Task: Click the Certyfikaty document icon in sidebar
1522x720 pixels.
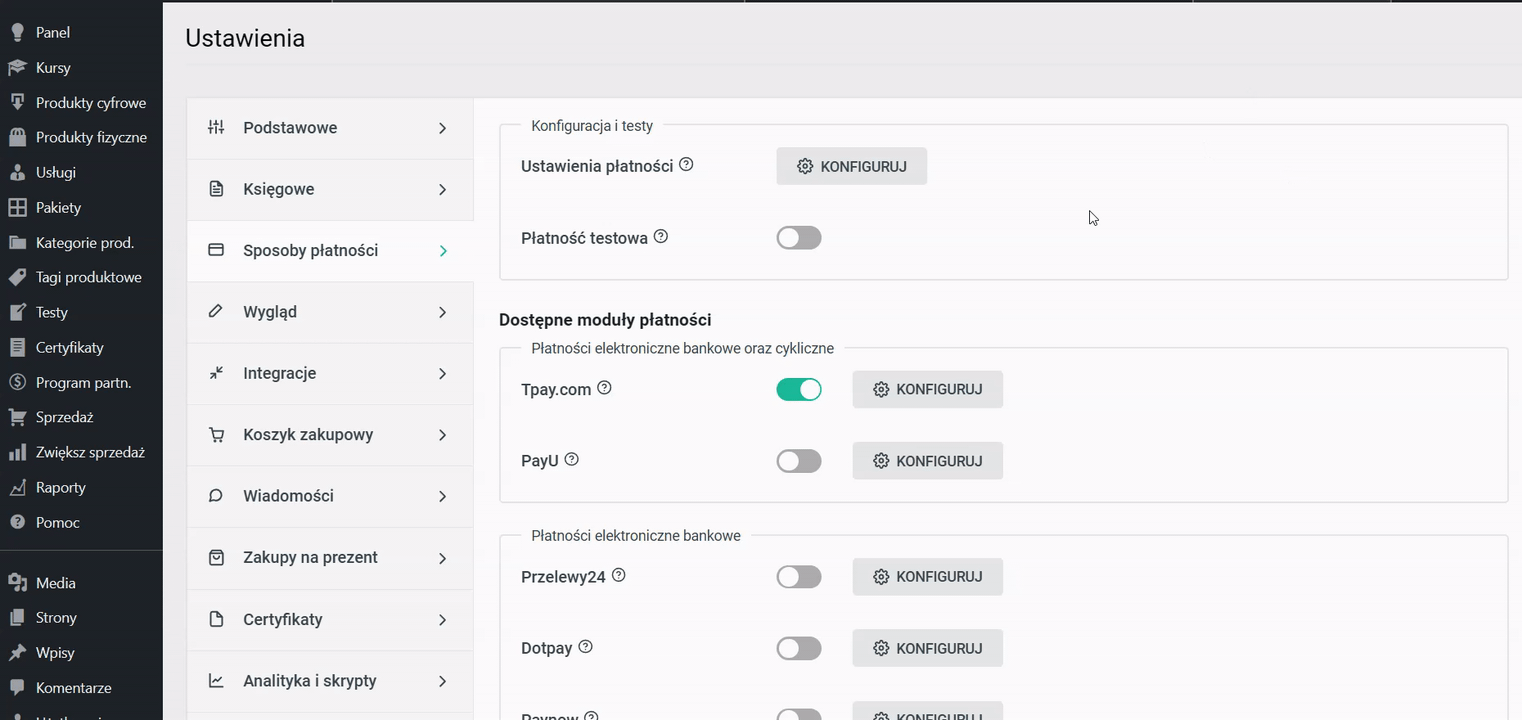Action: pos(17,347)
